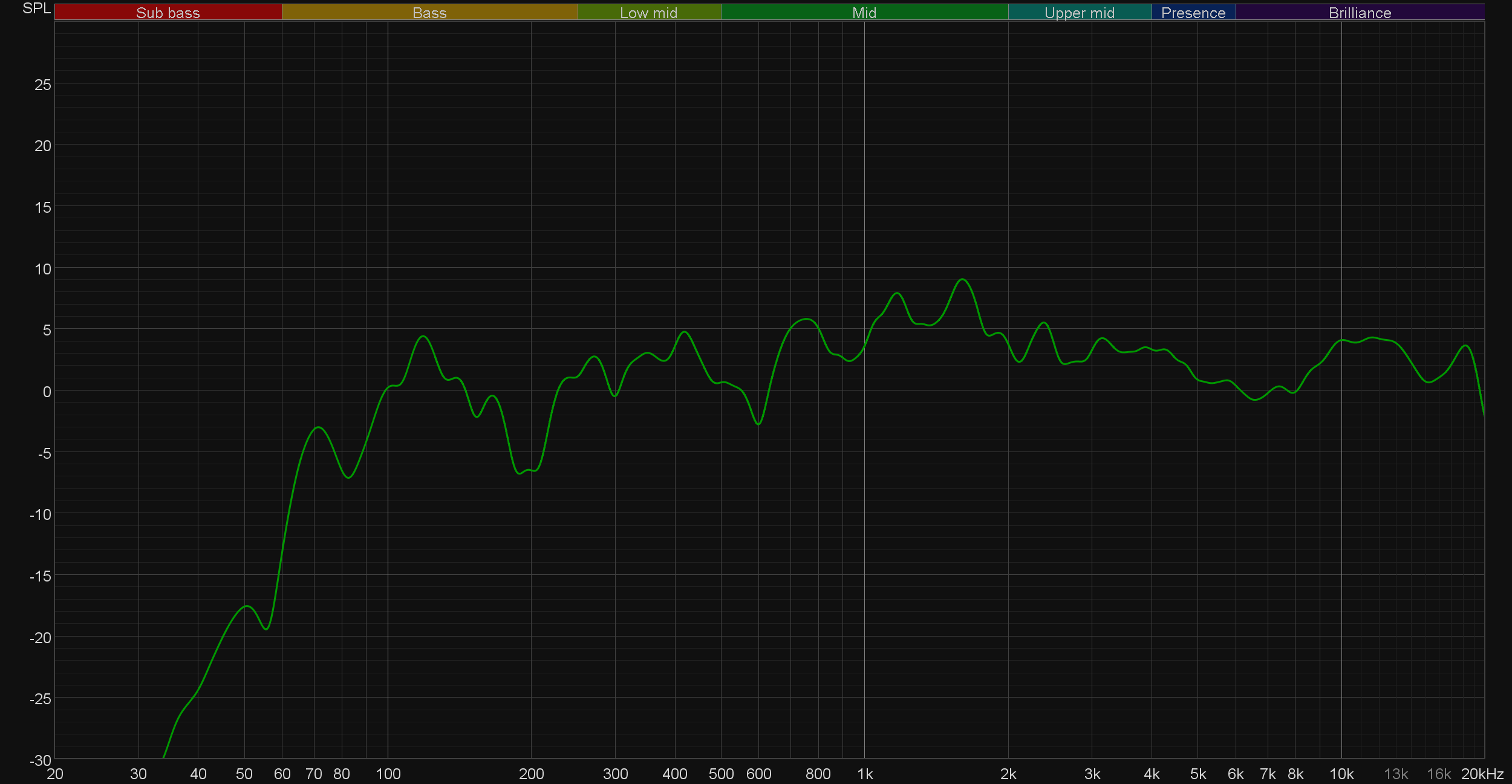The height and width of the screenshot is (784, 1512).
Task: Click the 100 Hz axis label
Action: click(x=388, y=774)
